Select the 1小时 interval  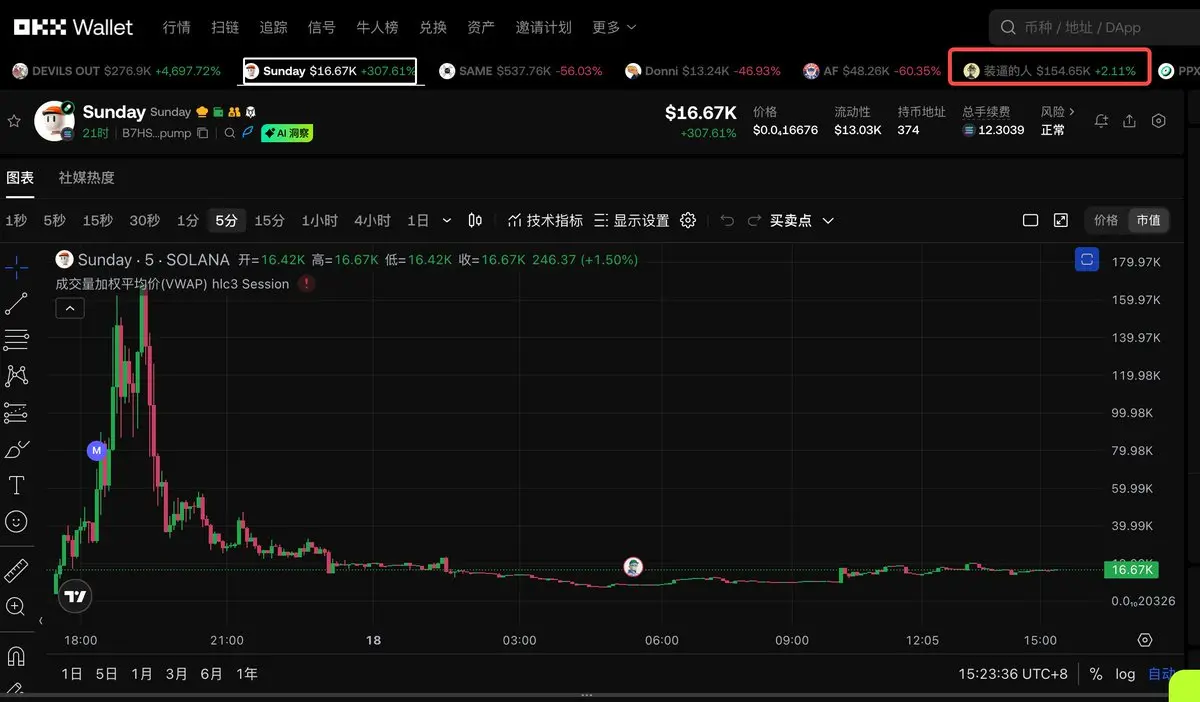(x=320, y=220)
